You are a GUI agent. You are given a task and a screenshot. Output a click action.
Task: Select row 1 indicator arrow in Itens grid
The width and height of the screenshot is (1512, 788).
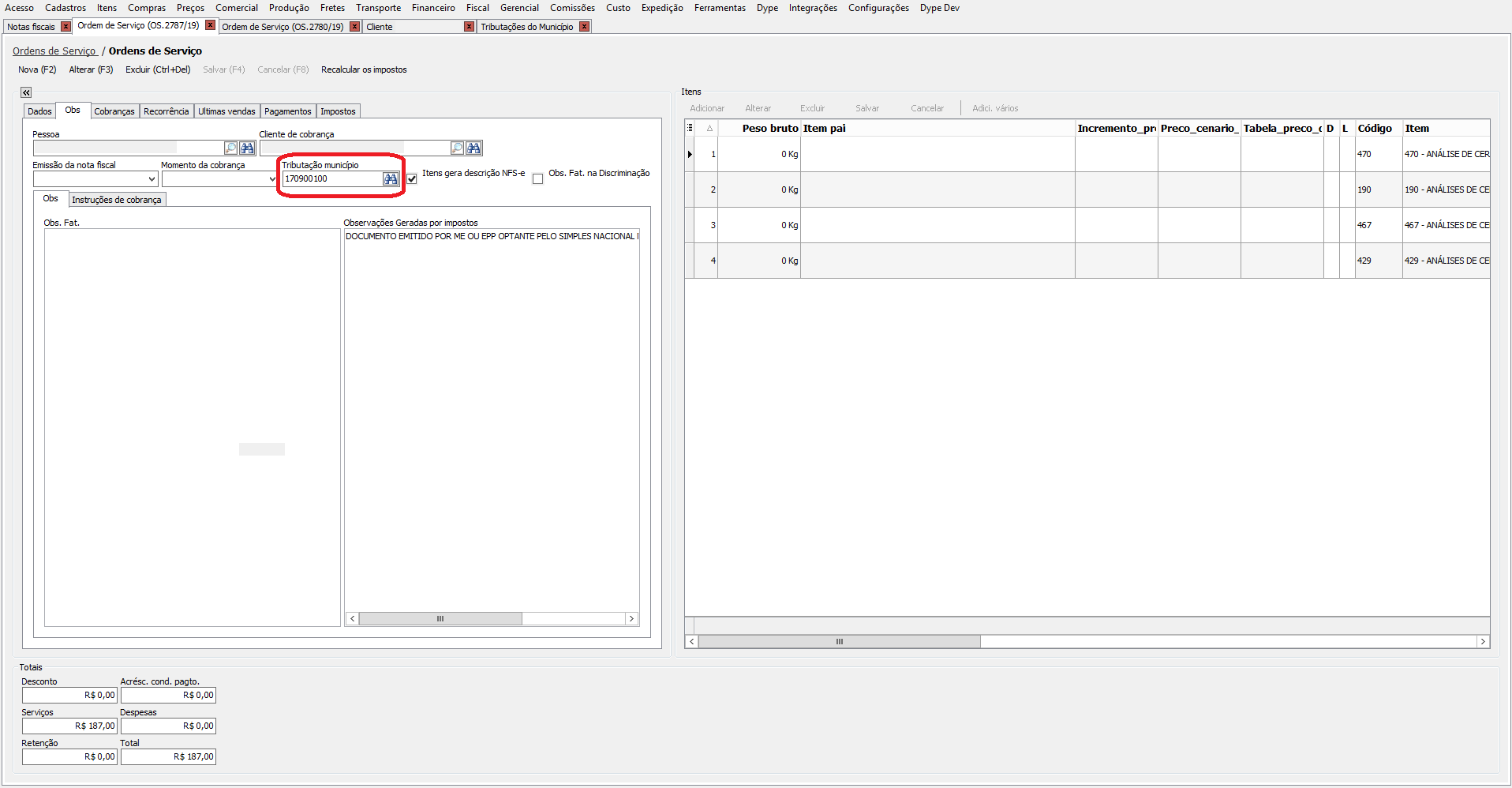click(x=691, y=154)
